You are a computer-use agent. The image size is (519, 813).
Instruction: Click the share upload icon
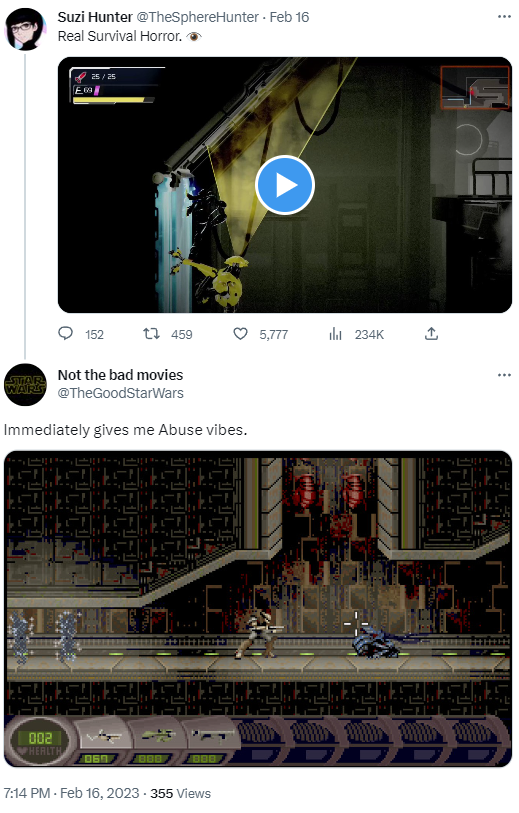point(431,333)
